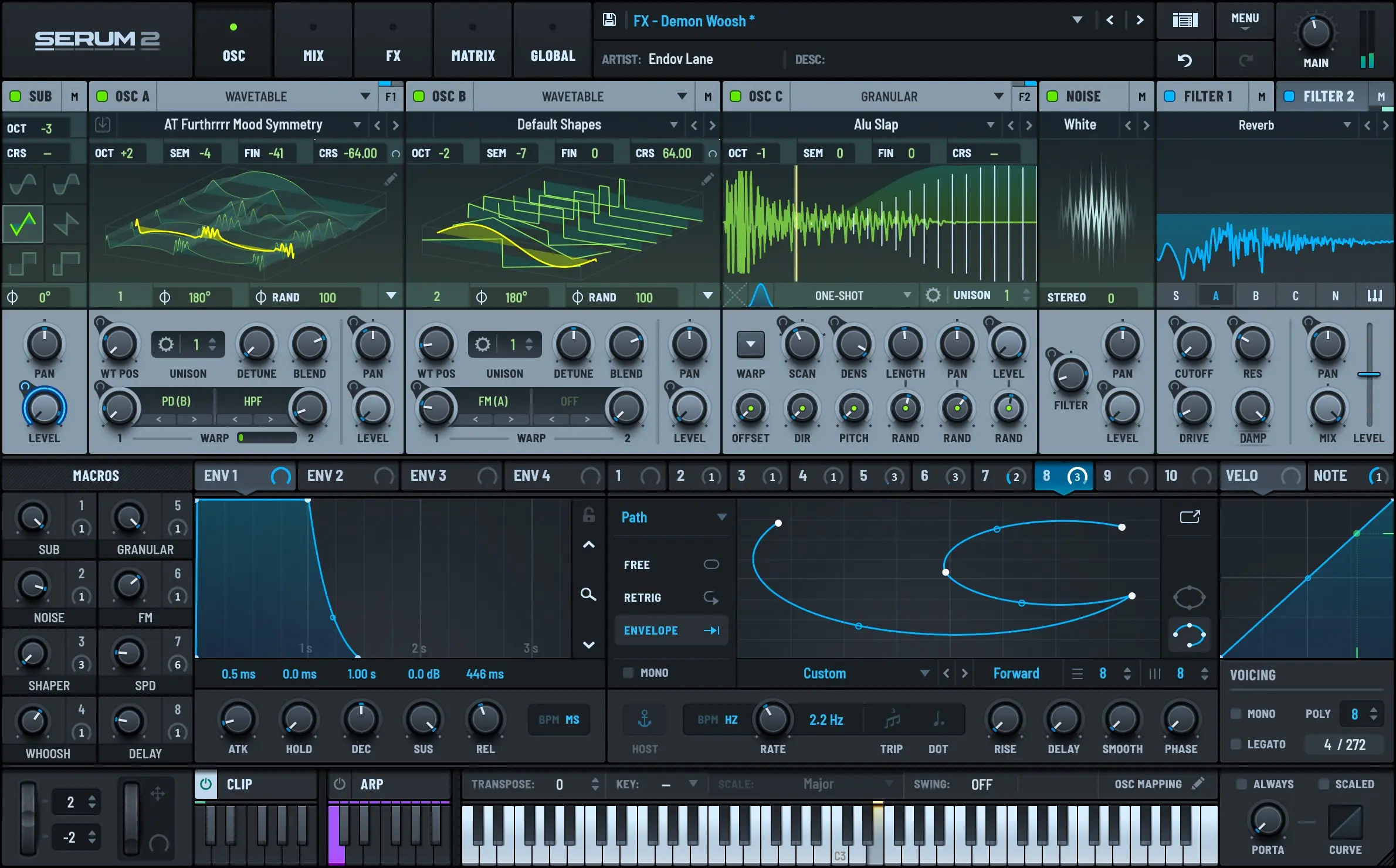Adjust the CUTOFF knob in the FILTER section
The width and height of the screenshot is (1396, 868).
click(x=1192, y=348)
